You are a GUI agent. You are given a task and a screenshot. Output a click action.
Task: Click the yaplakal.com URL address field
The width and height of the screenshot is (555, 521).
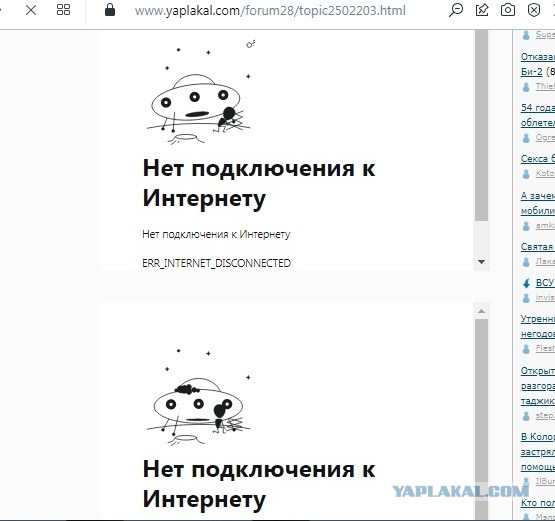[270, 11]
